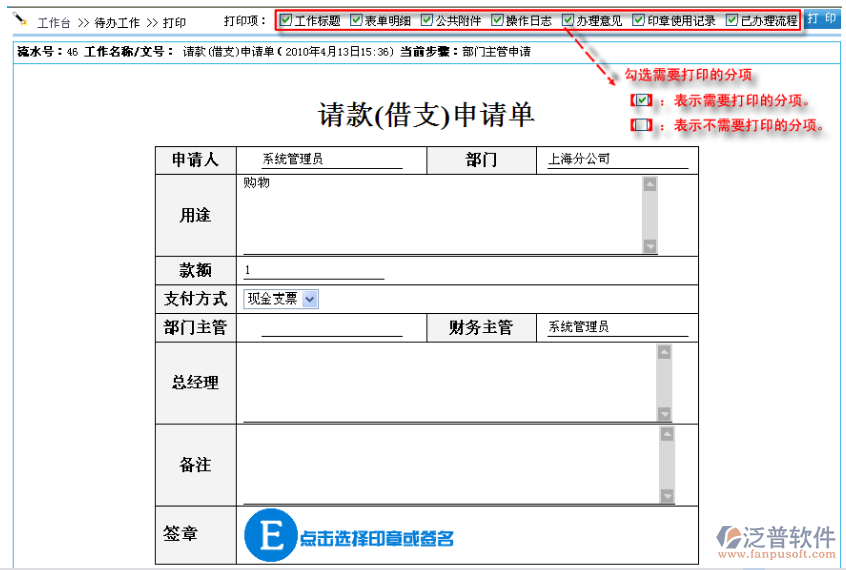The height and width of the screenshot is (570, 846).
Task: Open the 支付方式 dropdown showing 现金支票
Action: (x=281, y=299)
